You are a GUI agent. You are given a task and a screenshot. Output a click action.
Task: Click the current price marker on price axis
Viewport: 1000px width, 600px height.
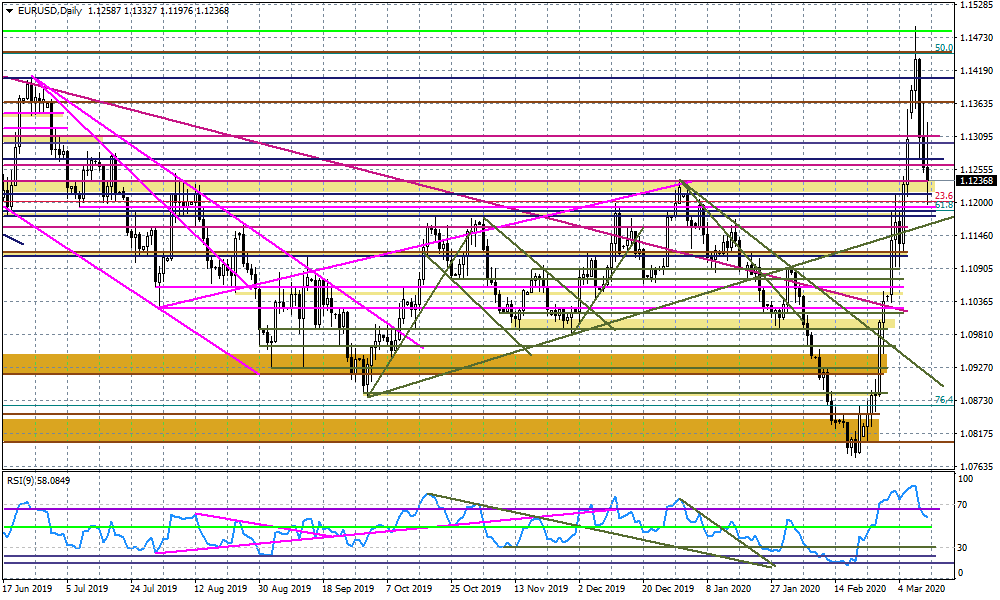(x=975, y=180)
